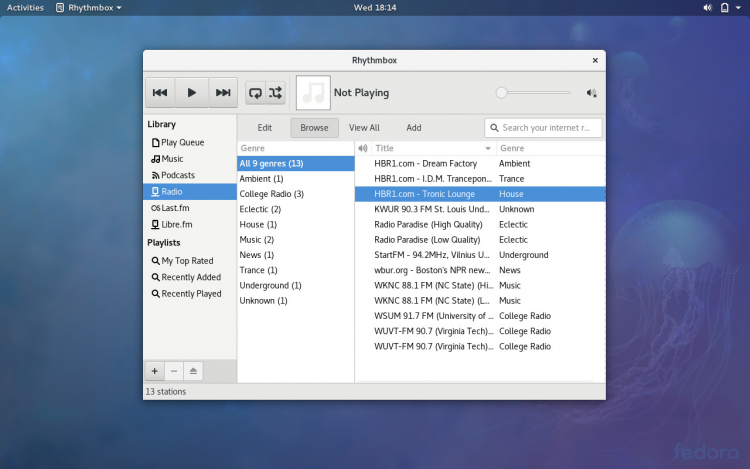750x469 pixels.
Task: Click the volume speaker icon
Action: (x=591, y=93)
